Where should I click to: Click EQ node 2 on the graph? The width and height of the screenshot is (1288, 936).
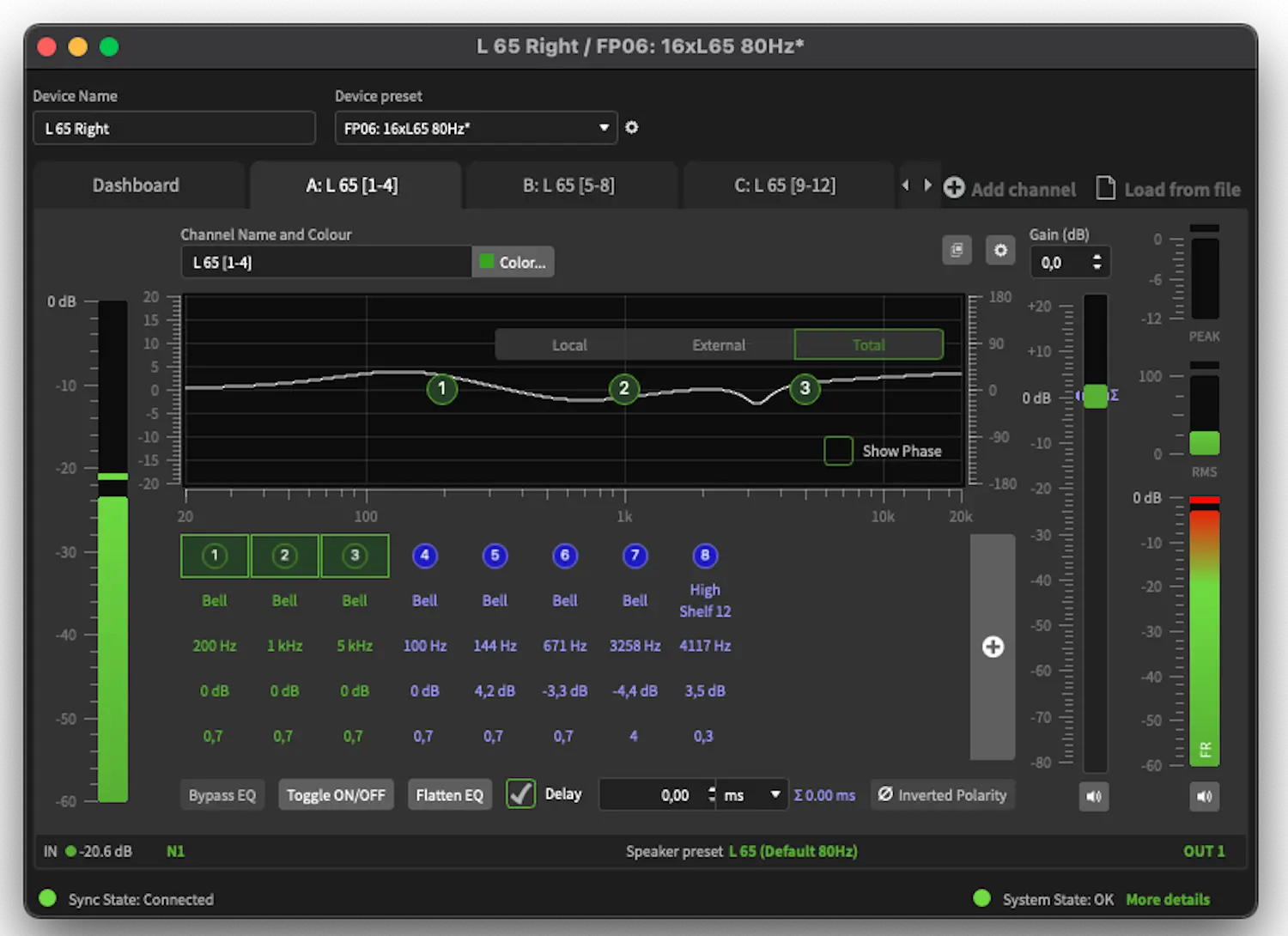click(x=624, y=388)
